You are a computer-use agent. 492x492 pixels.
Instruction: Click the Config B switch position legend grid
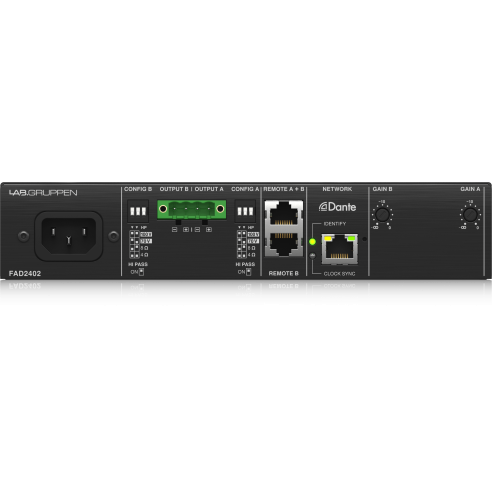[134, 244]
